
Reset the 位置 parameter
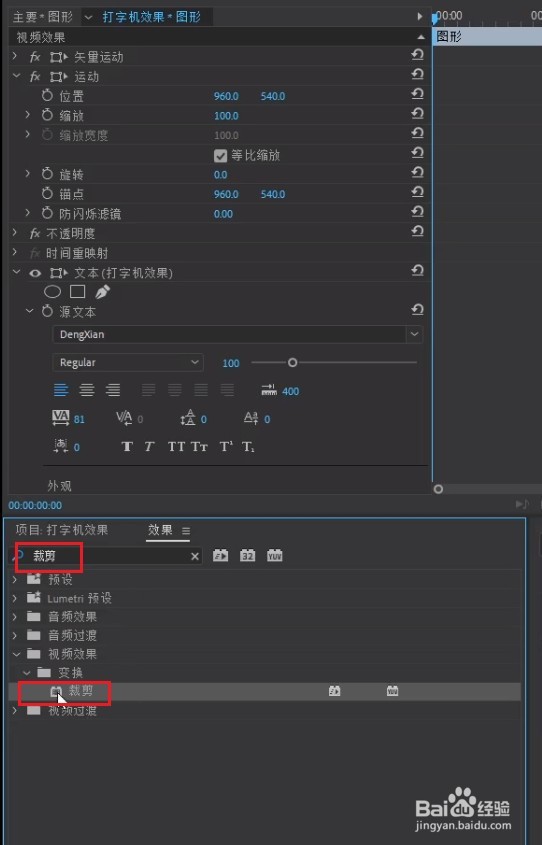pos(417,94)
